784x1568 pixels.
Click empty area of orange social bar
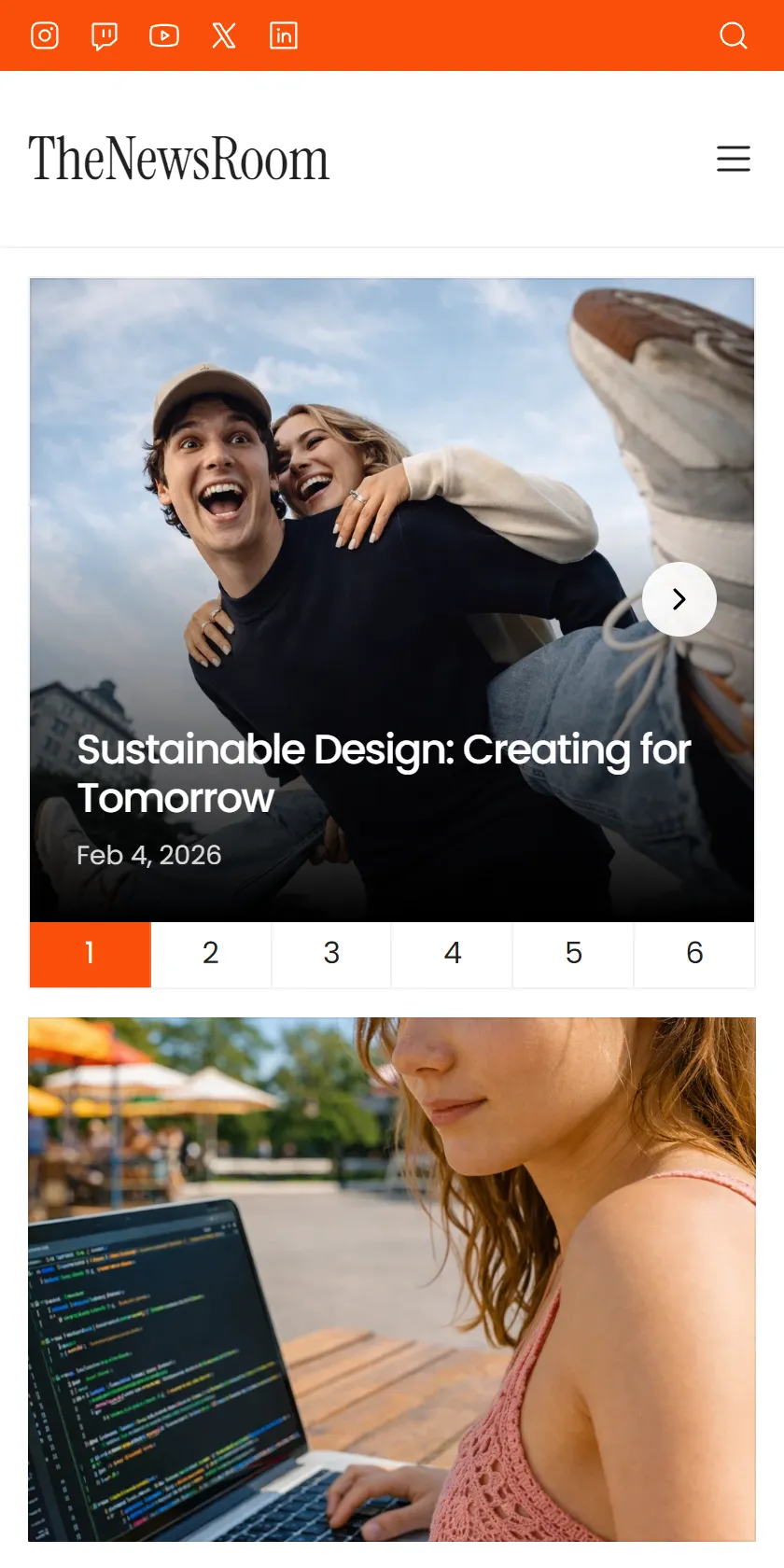point(504,35)
